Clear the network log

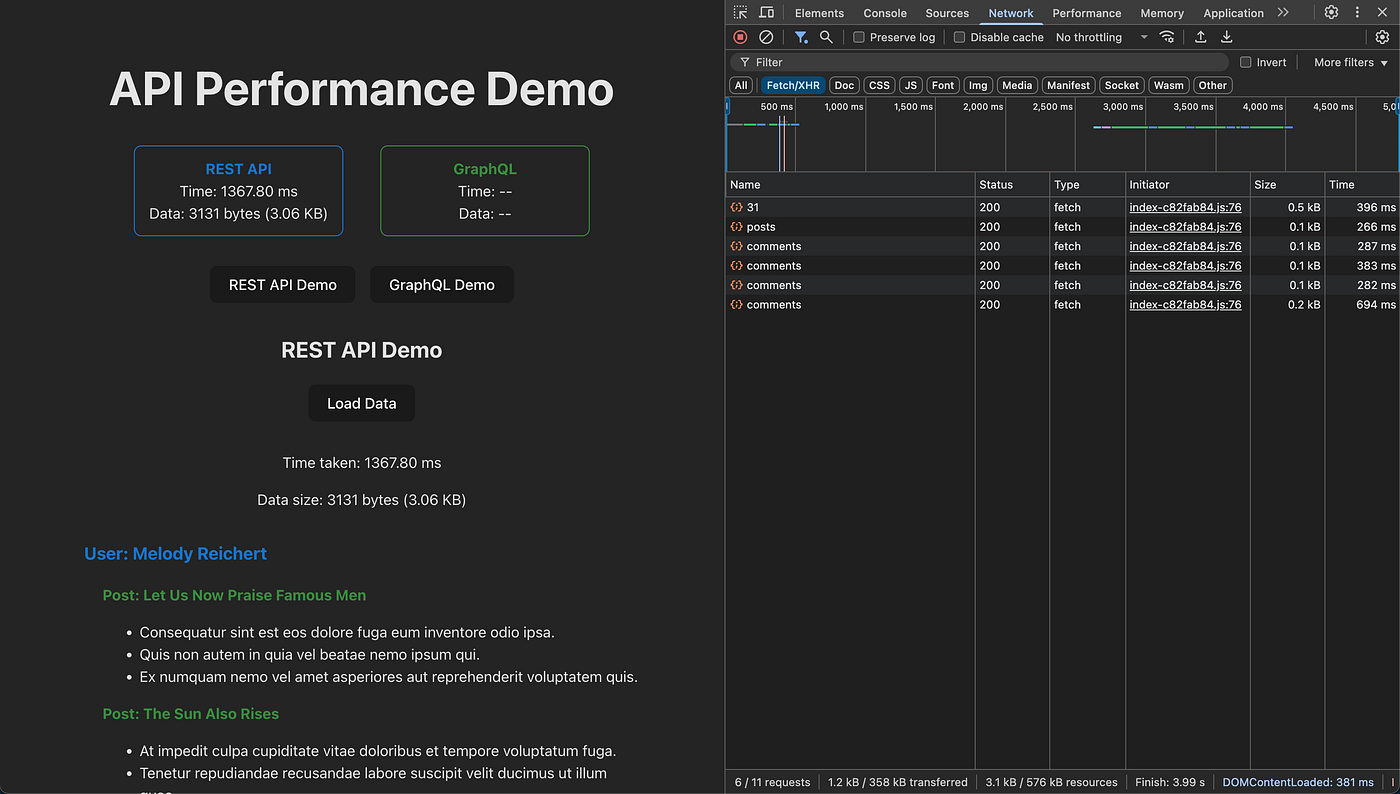pos(766,37)
